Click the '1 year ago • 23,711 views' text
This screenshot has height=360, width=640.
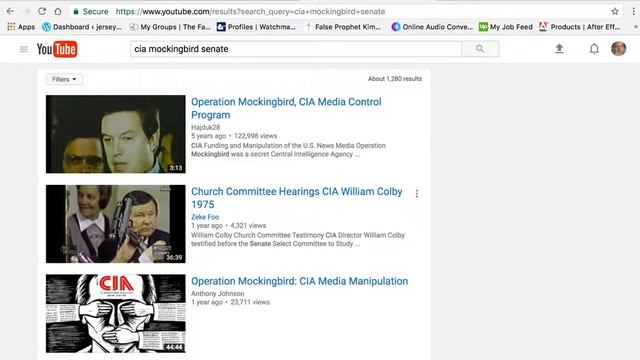tap(230, 302)
